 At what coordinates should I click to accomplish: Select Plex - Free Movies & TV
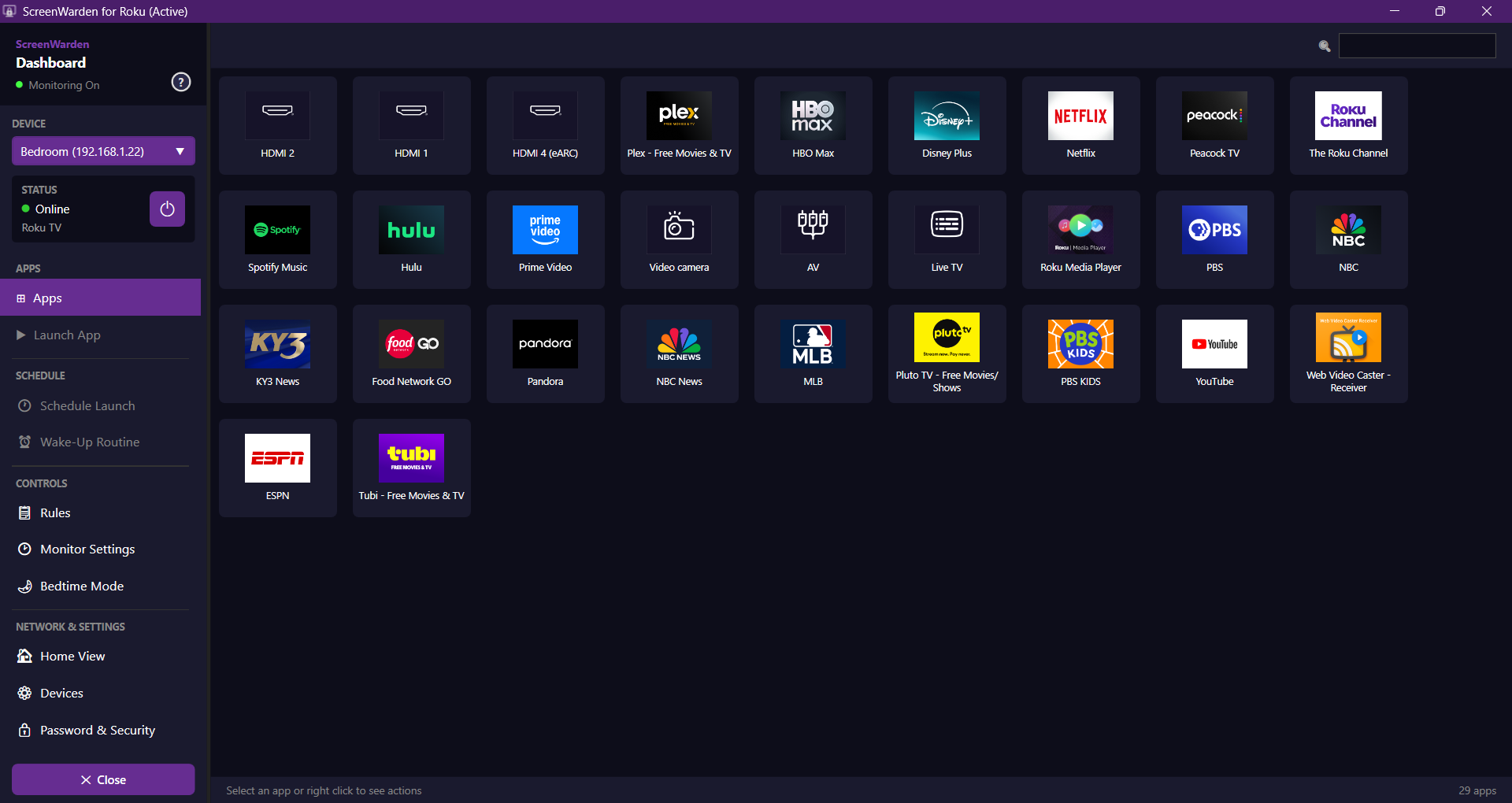(679, 126)
